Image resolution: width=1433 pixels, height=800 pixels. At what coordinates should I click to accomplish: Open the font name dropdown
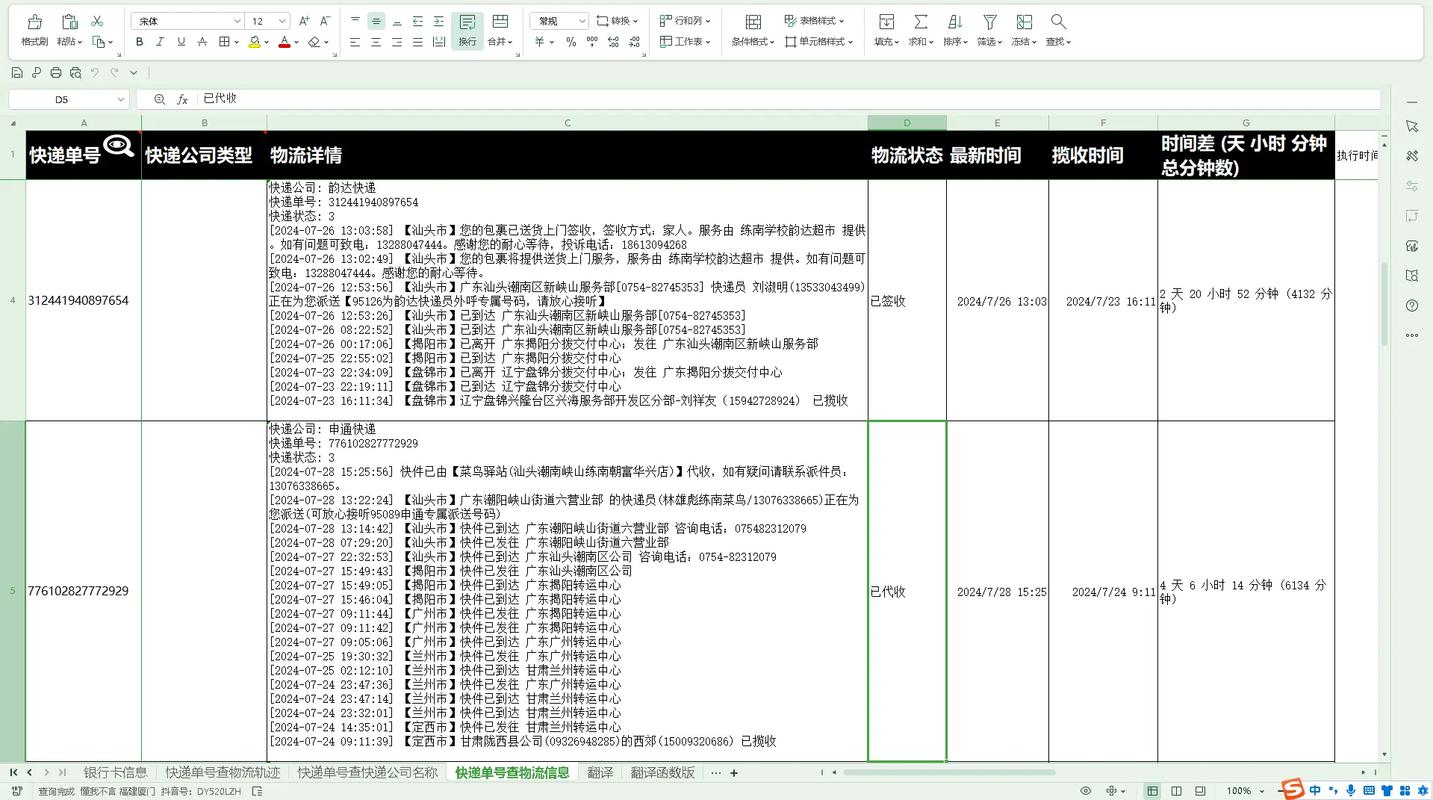pyautogui.click(x=236, y=19)
